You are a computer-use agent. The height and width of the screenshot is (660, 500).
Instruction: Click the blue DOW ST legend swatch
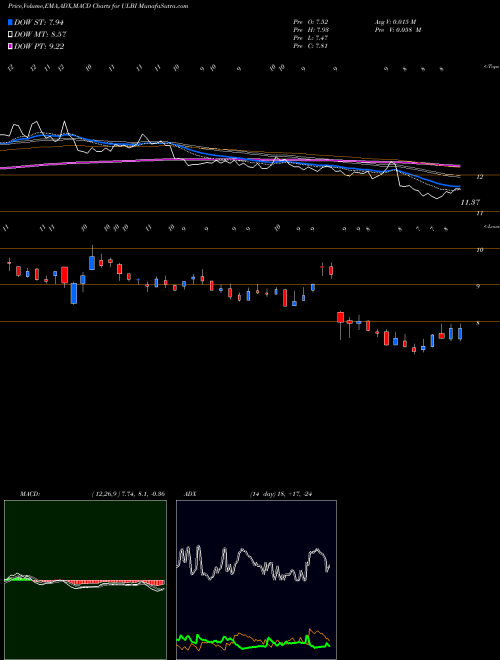click(10, 22)
